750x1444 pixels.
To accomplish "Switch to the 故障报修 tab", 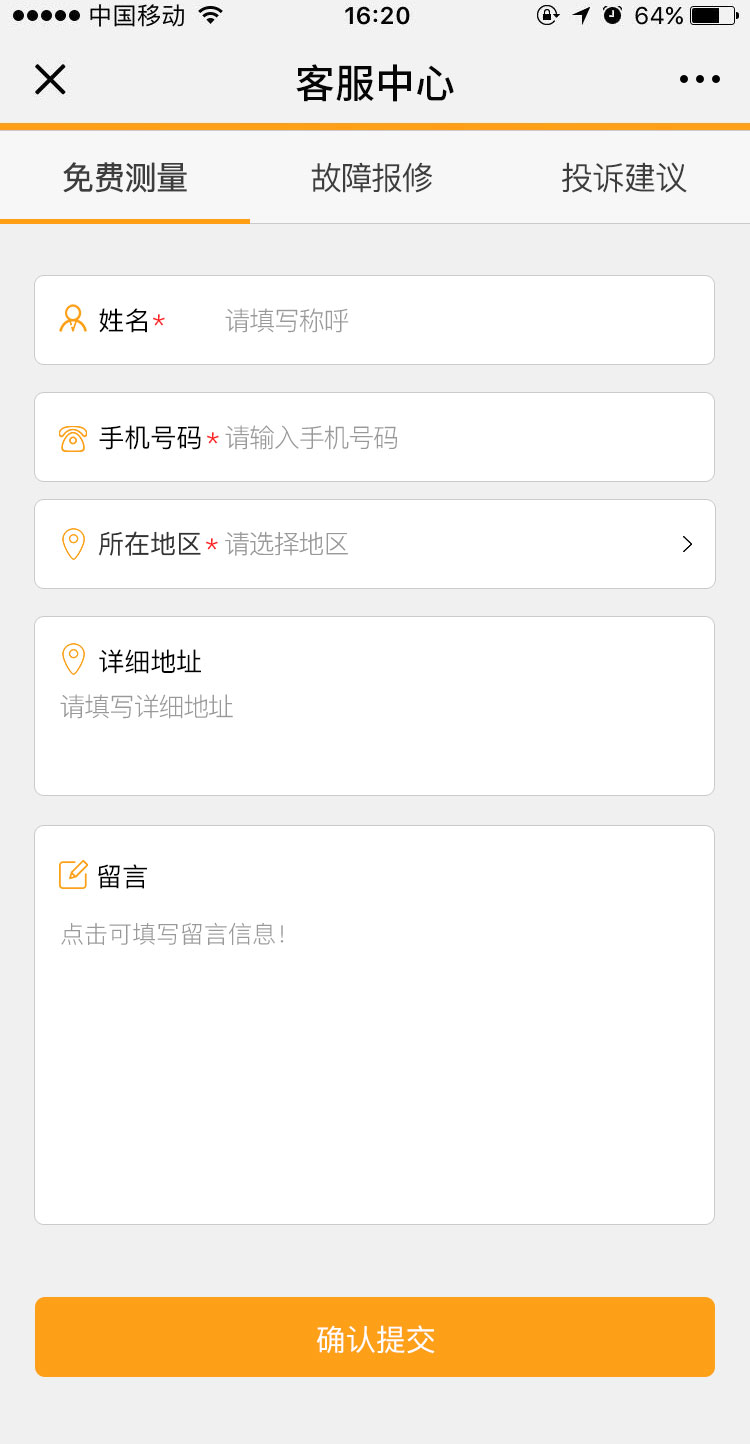I will coord(372,178).
